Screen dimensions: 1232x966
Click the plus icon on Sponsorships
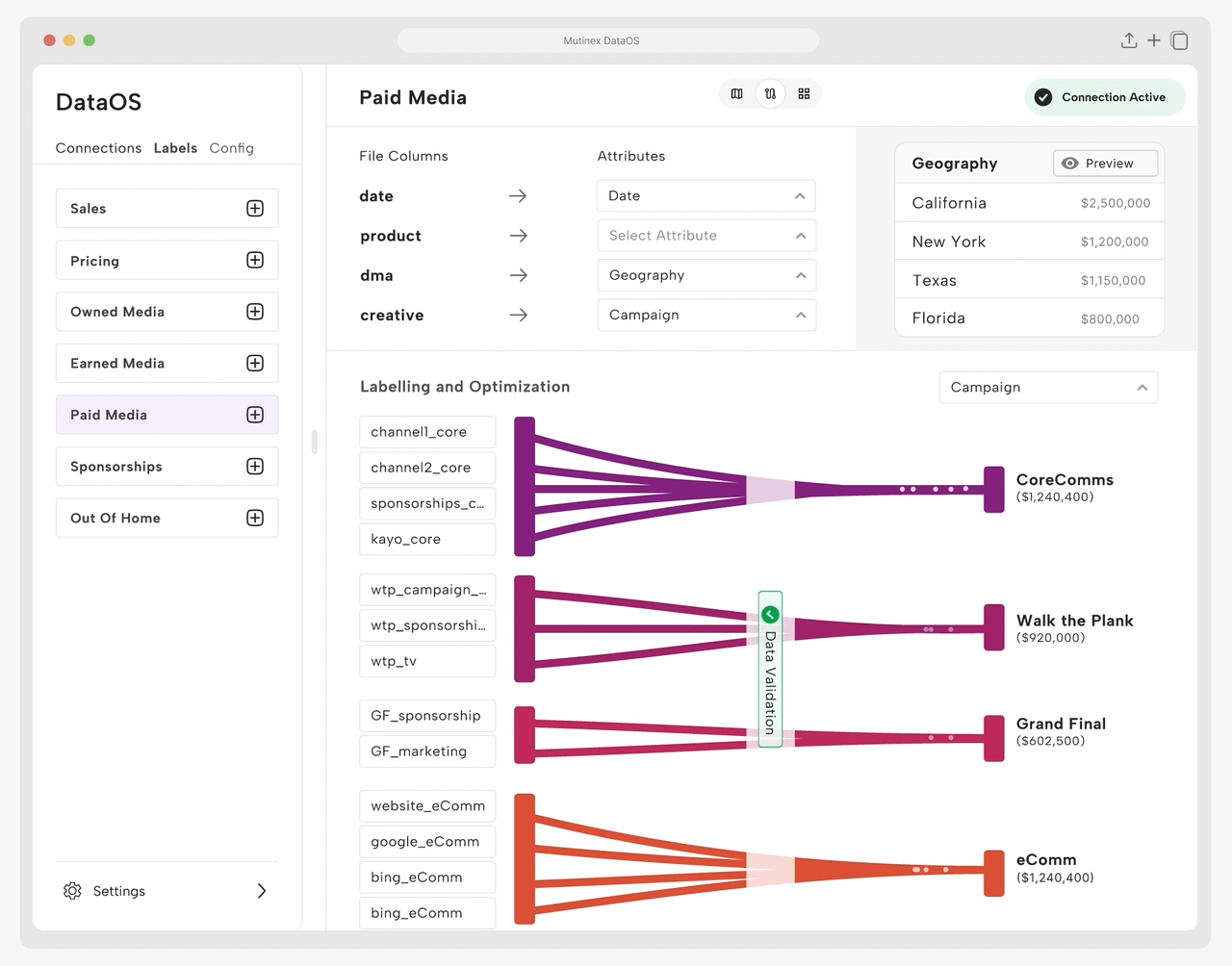(x=255, y=467)
